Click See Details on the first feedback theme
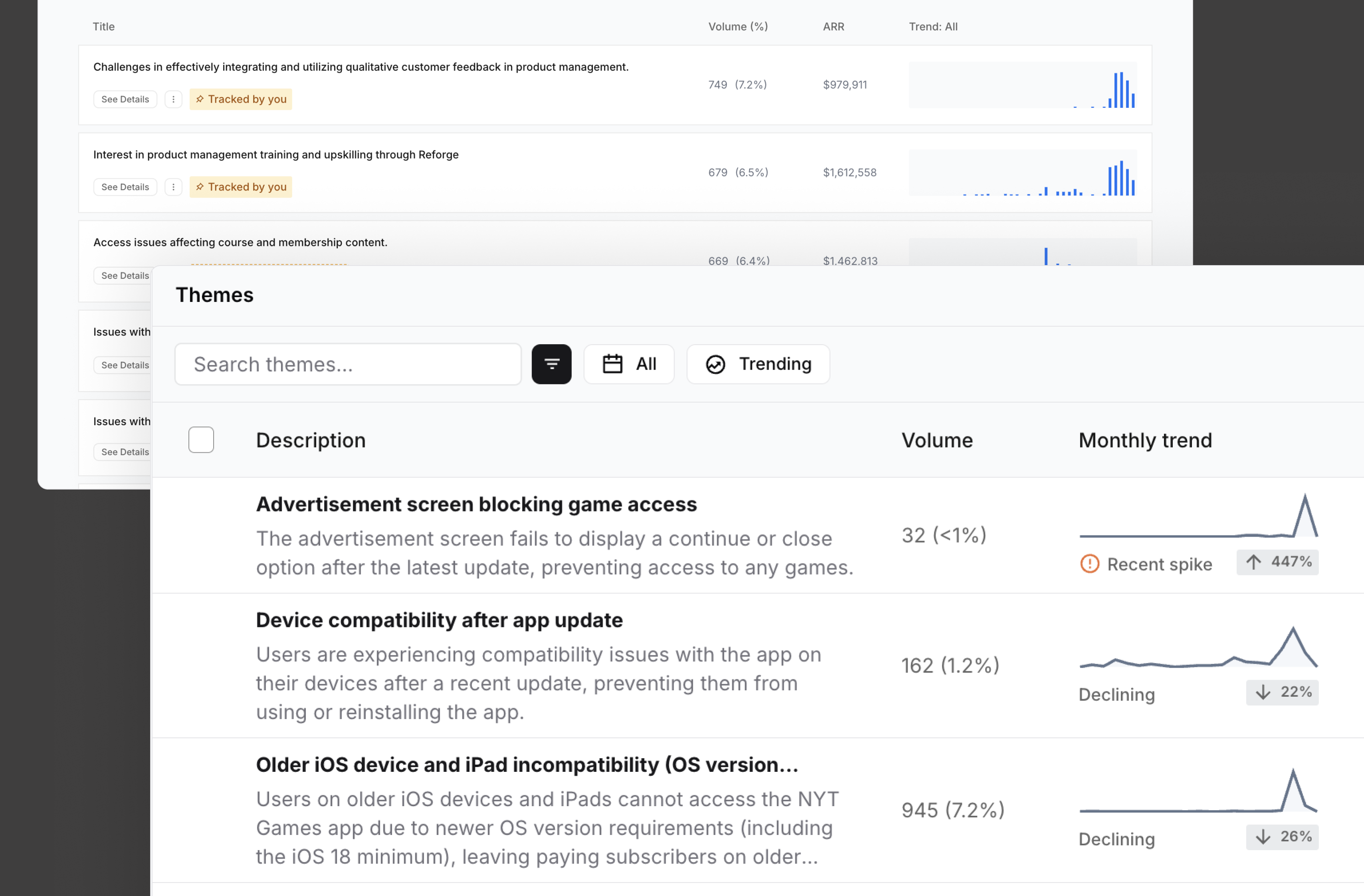 tap(125, 99)
